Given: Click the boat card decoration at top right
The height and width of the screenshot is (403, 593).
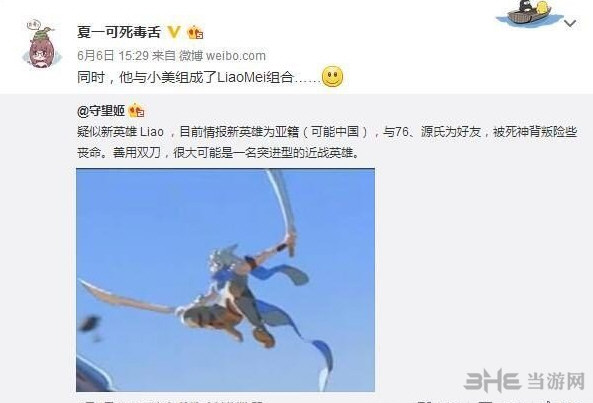Looking at the screenshot, I should tap(529, 13).
